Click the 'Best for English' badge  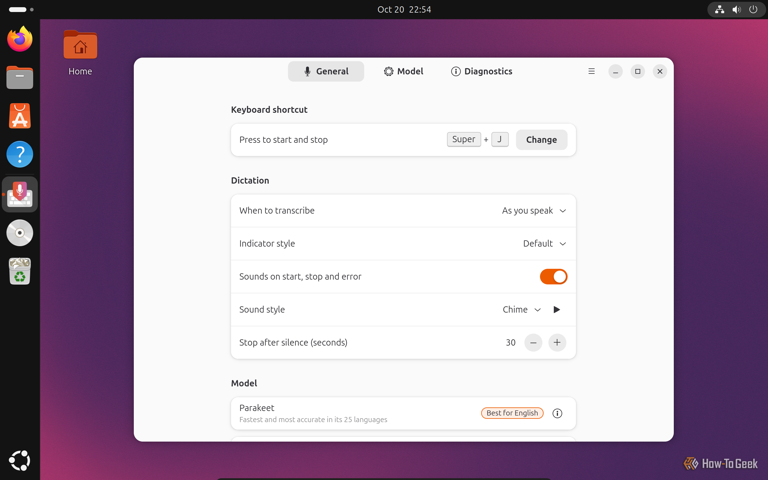(x=512, y=413)
